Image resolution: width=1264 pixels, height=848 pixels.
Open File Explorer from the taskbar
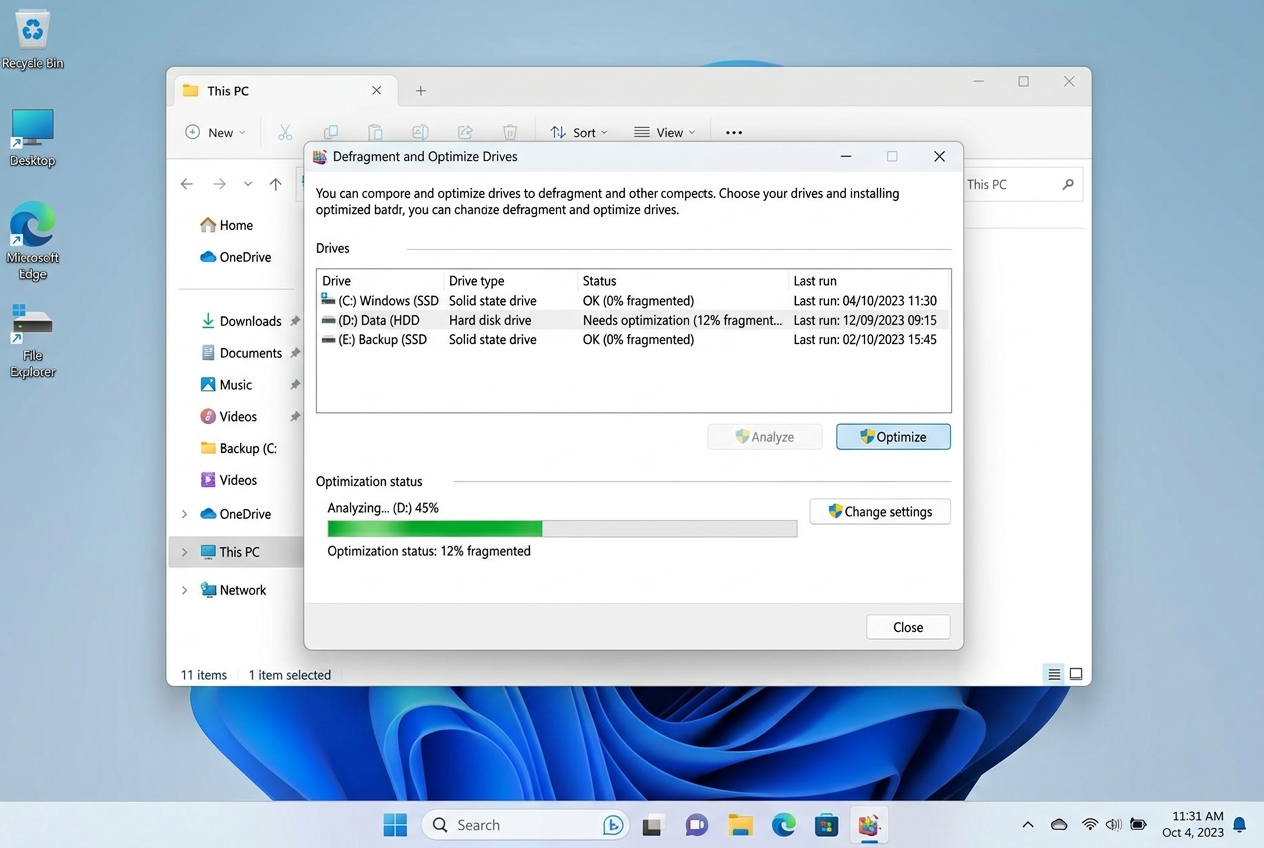coord(740,825)
